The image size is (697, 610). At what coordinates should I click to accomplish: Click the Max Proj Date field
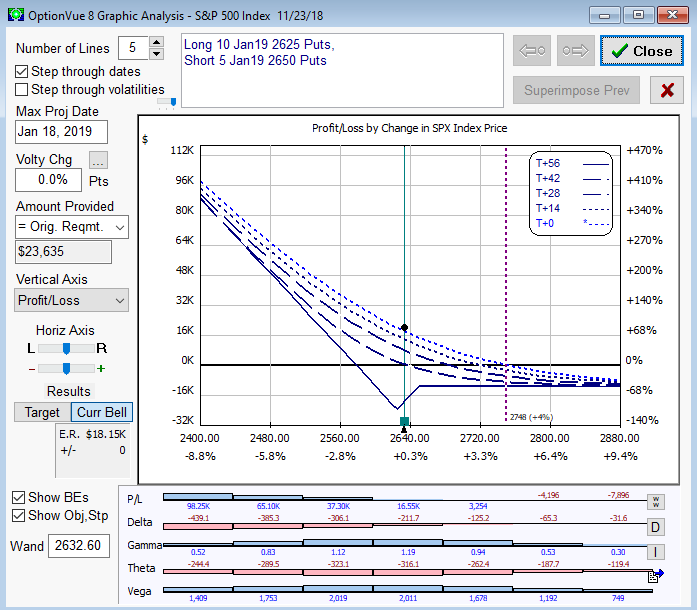click(61, 131)
